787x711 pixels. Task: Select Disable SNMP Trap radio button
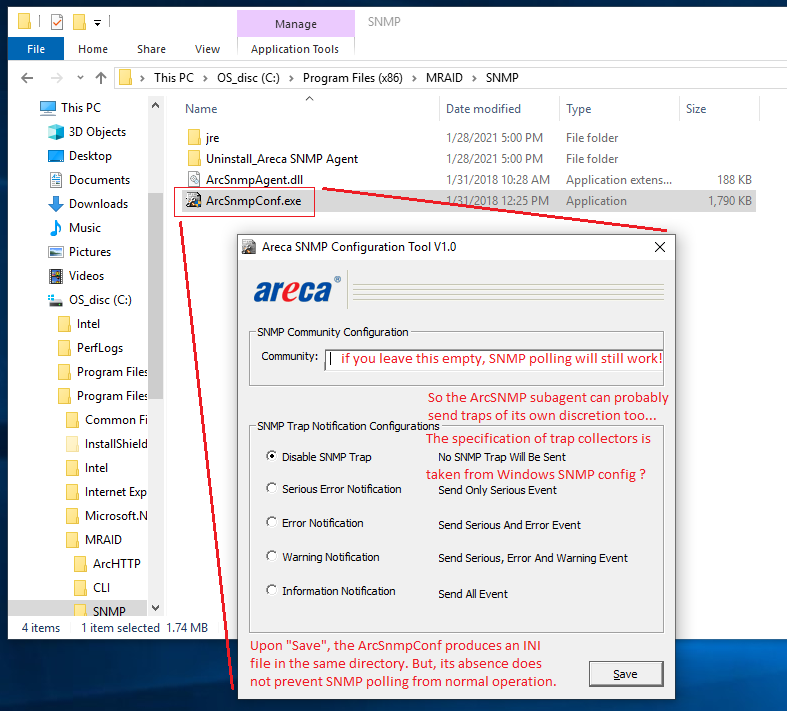tap(272, 456)
